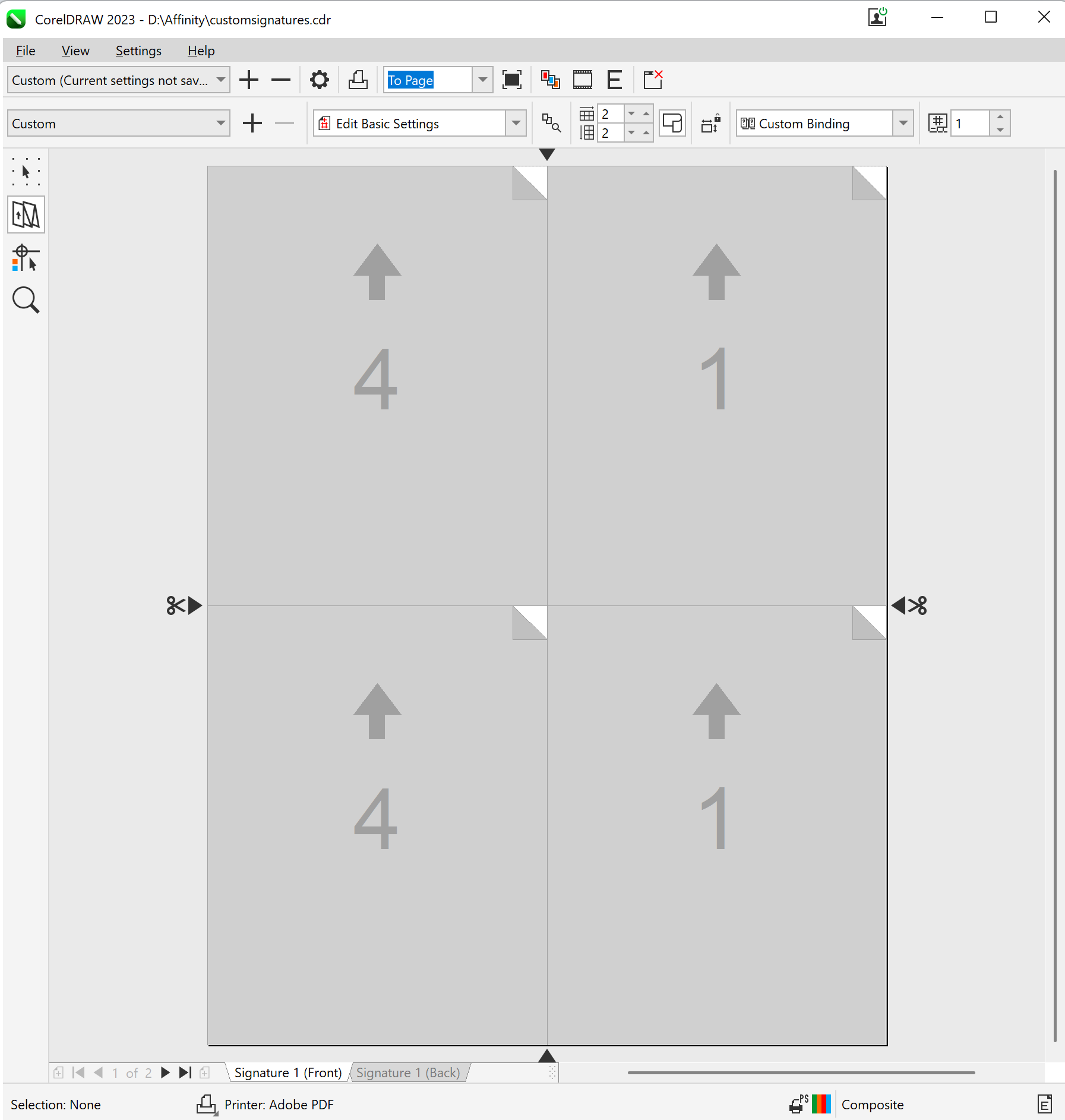Go to next page arrow
Image resolution: width=1065 pixels, height=1120 pixels.
(x=166, y=1072)
